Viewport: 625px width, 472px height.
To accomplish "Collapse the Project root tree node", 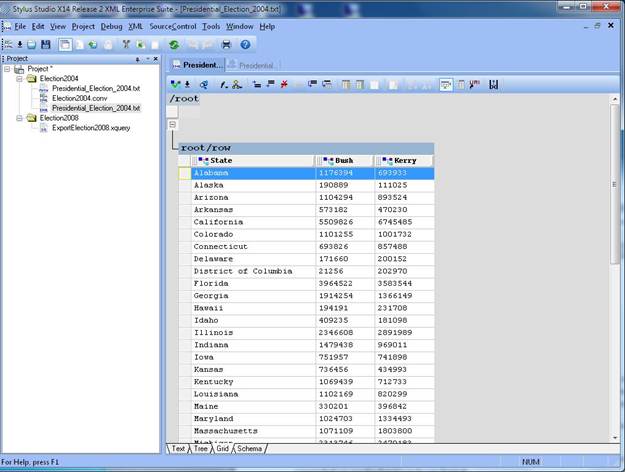I will pos(7,69).
